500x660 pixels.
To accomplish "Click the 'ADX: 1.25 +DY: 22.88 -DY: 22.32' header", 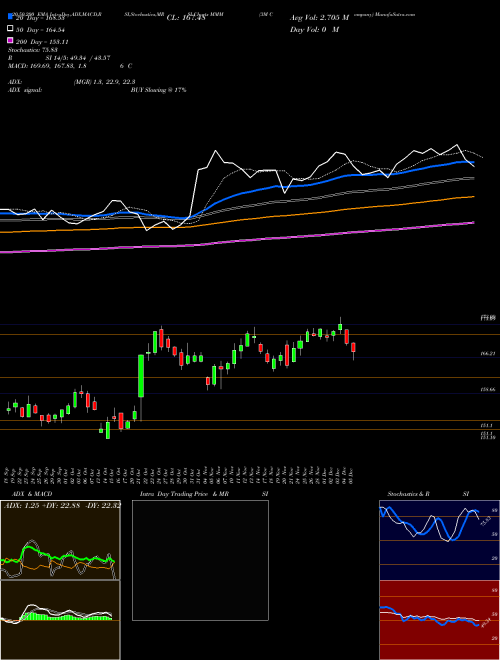I will 62,505.
